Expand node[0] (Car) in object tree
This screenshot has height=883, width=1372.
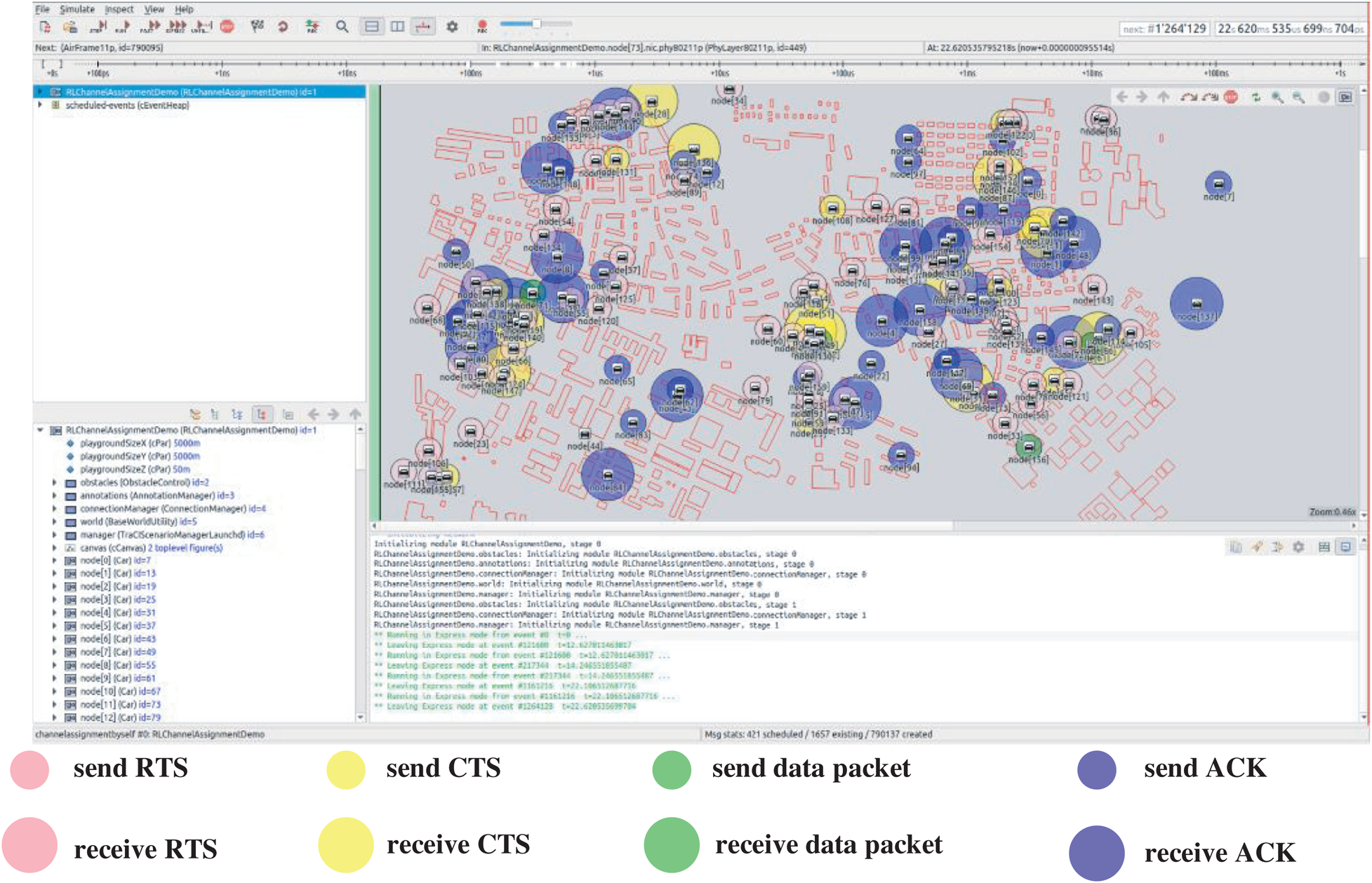[54, 561]
